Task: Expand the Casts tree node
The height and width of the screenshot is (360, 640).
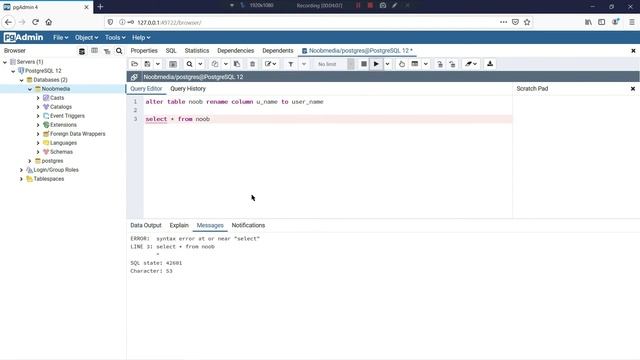Action: (x=38, y=98)
